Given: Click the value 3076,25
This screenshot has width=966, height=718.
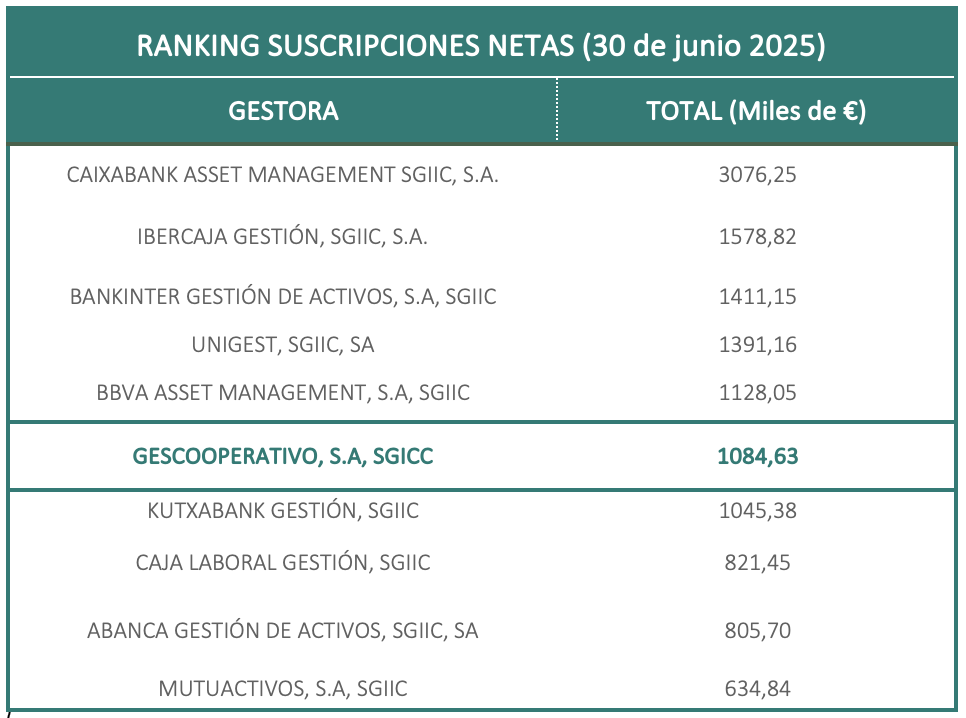Looking at the screenshot, I should pyautogui.click(x=758, y=175).
